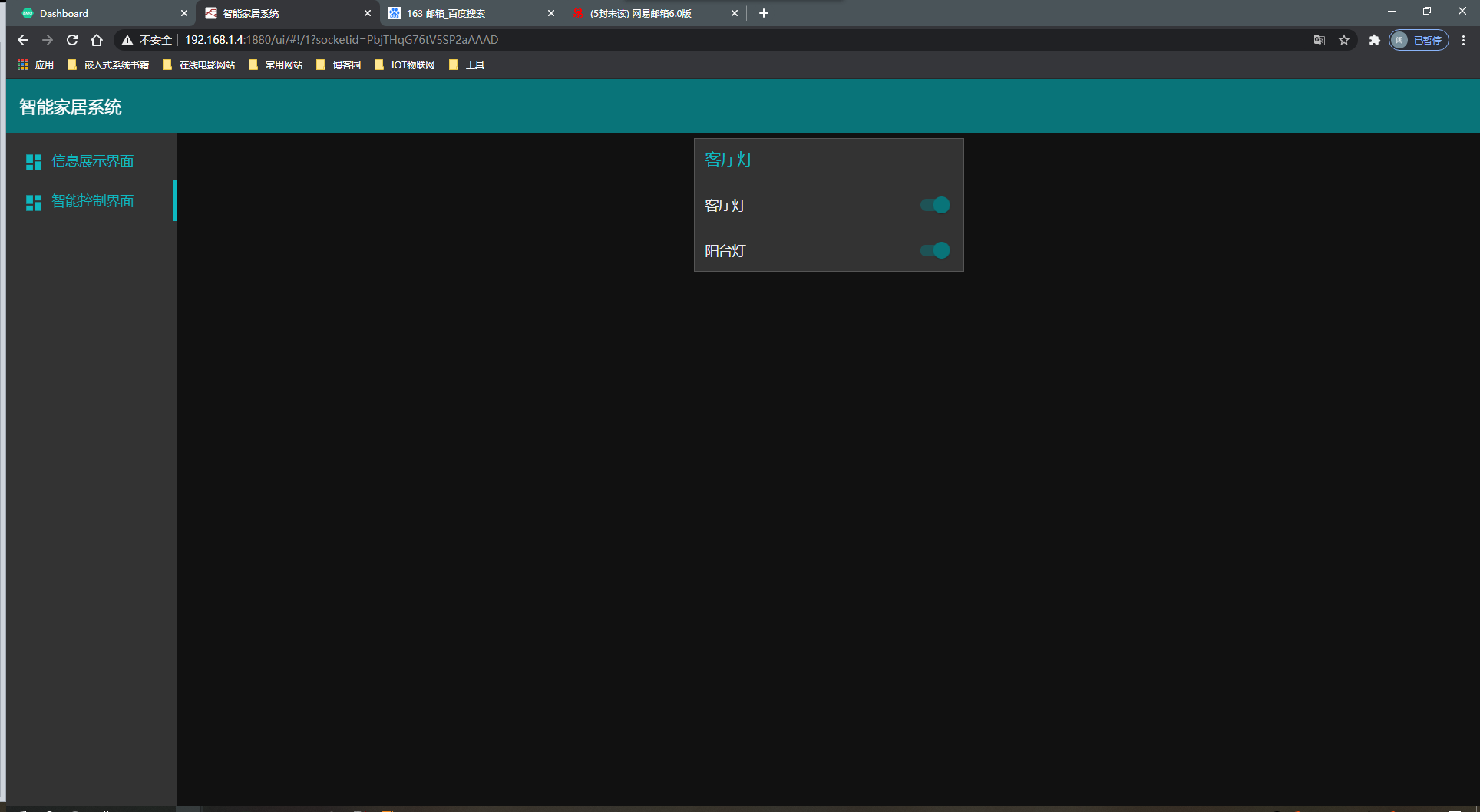Go back to the previous page
Image resolution: width=1480 pixels, height=812 pixels.
pos(23,40)
